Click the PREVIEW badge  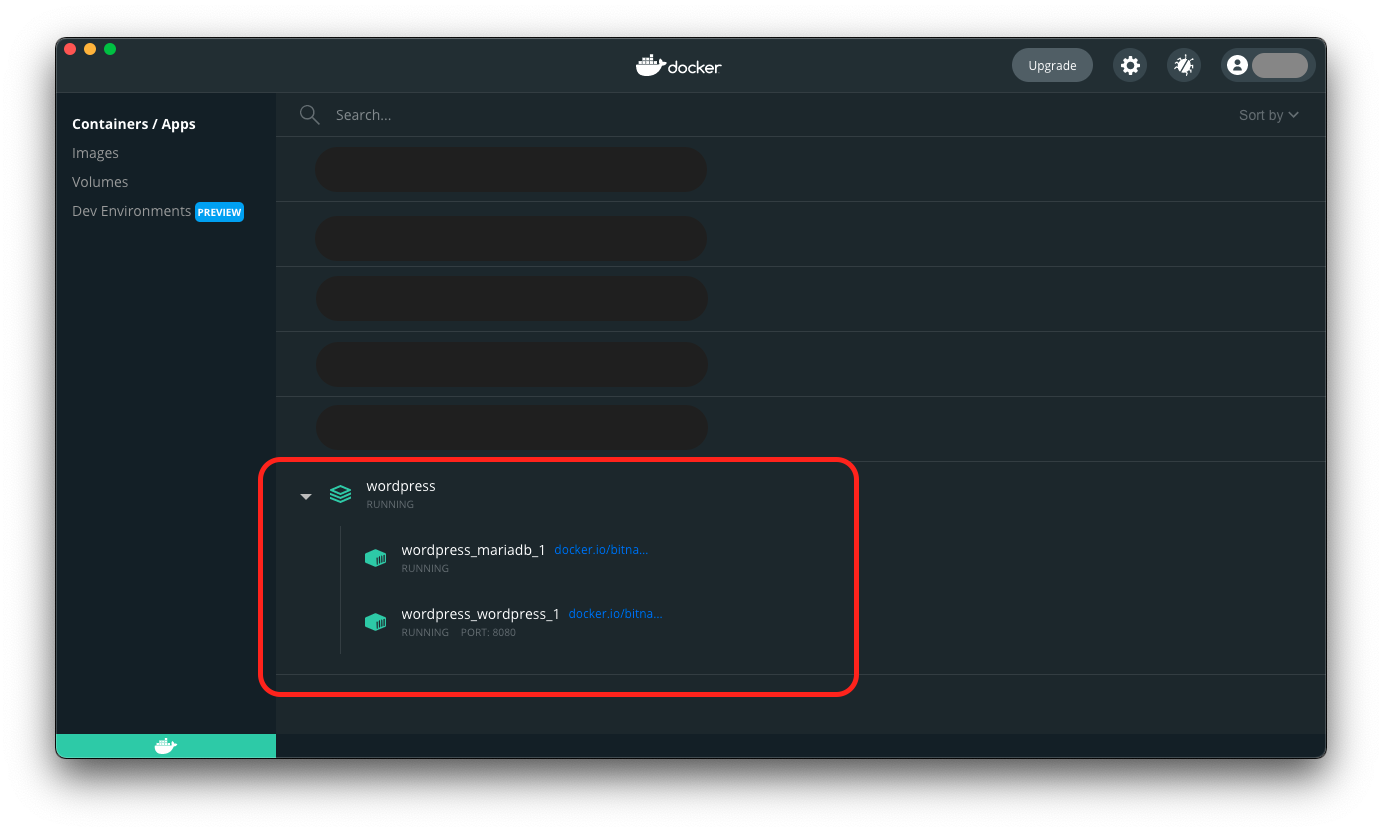pyautogui.click(x=219, y=212)
